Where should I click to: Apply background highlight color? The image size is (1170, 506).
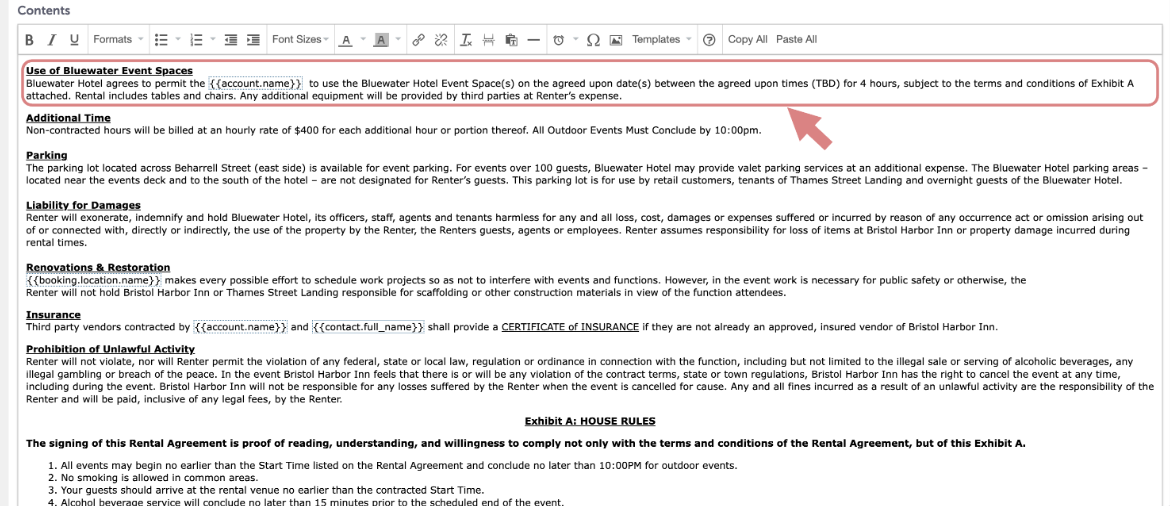tap(381, 40)
